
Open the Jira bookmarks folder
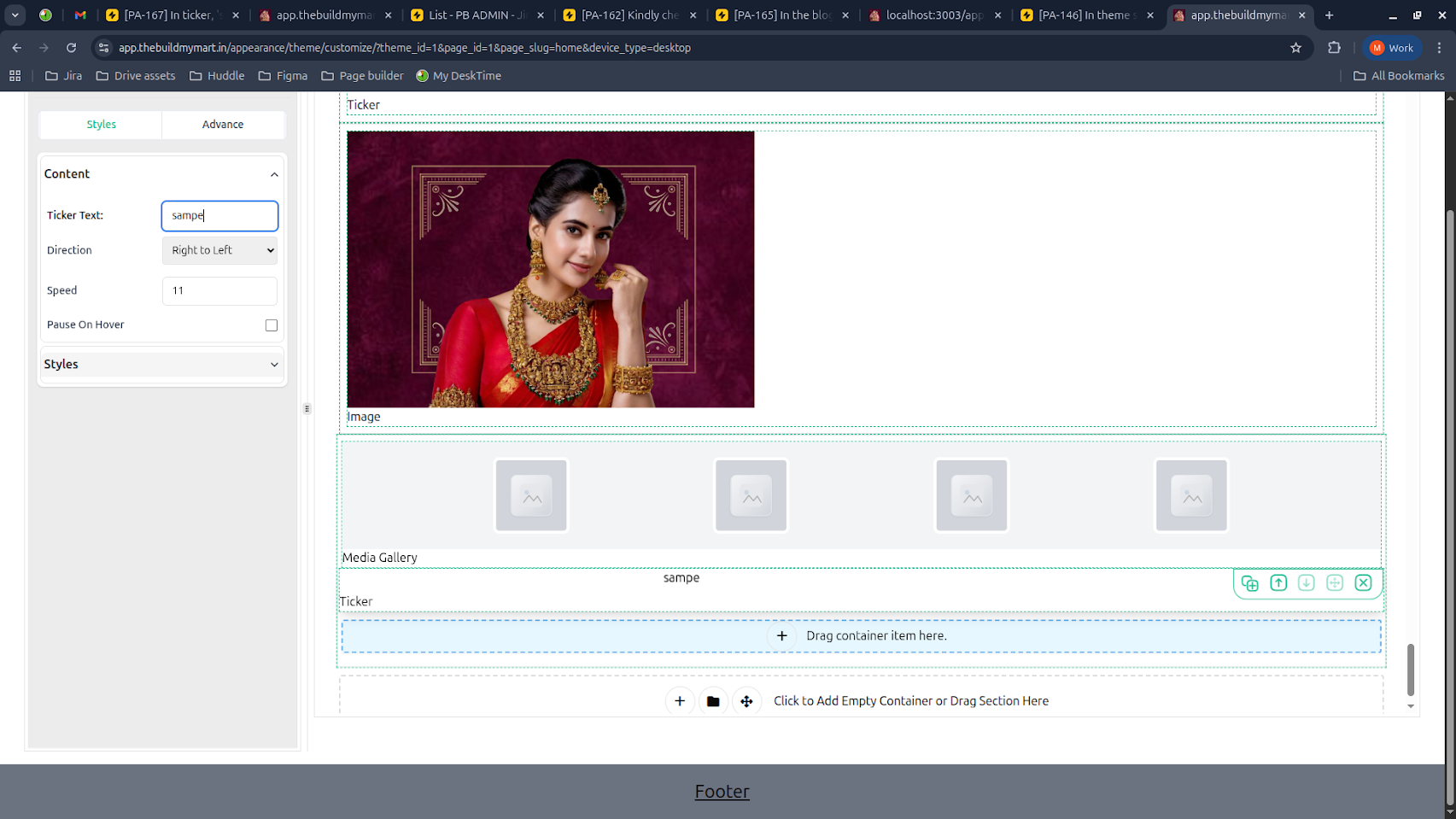64,76
